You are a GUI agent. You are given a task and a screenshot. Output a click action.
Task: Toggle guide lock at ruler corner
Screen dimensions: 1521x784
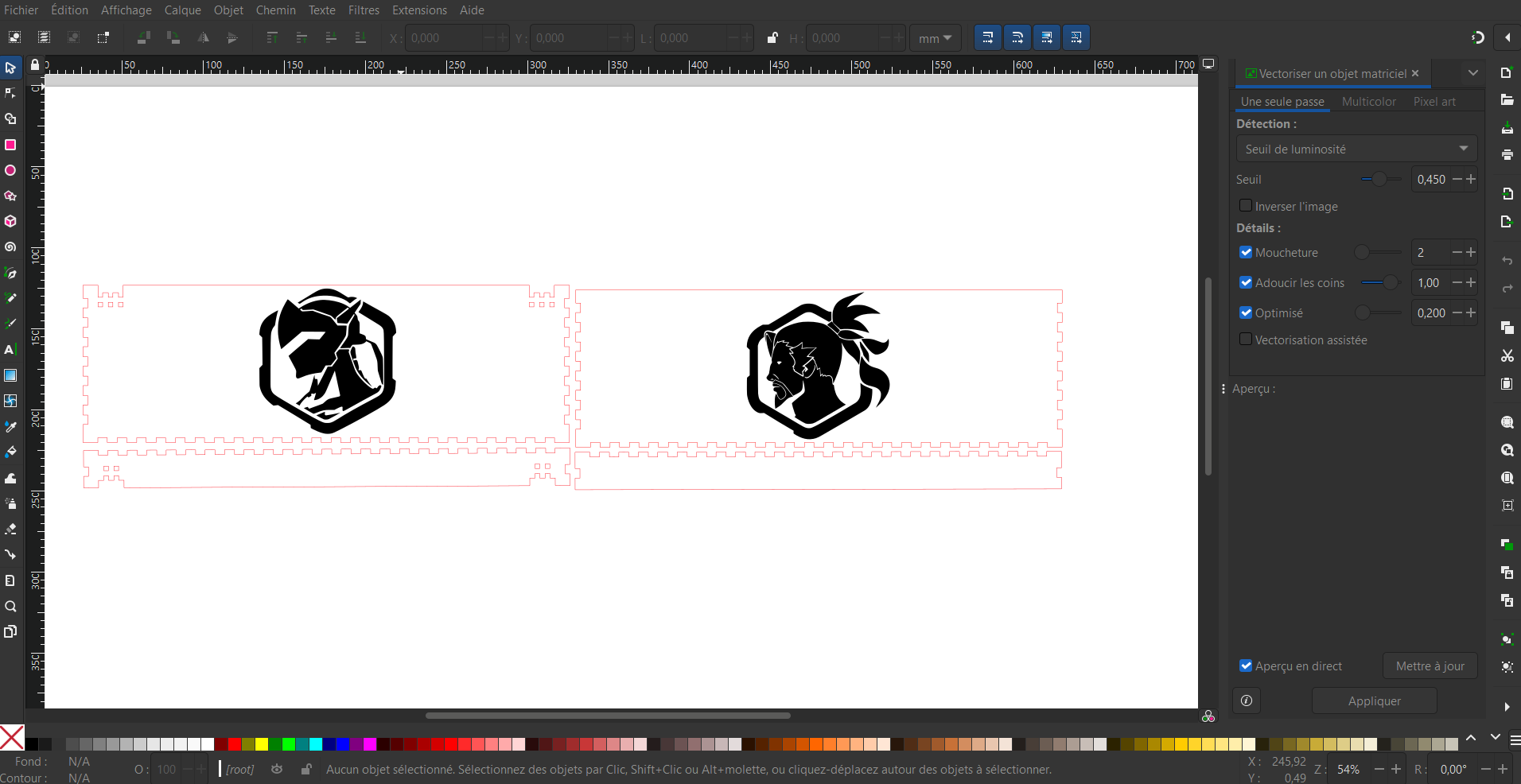tap(35, 65)
